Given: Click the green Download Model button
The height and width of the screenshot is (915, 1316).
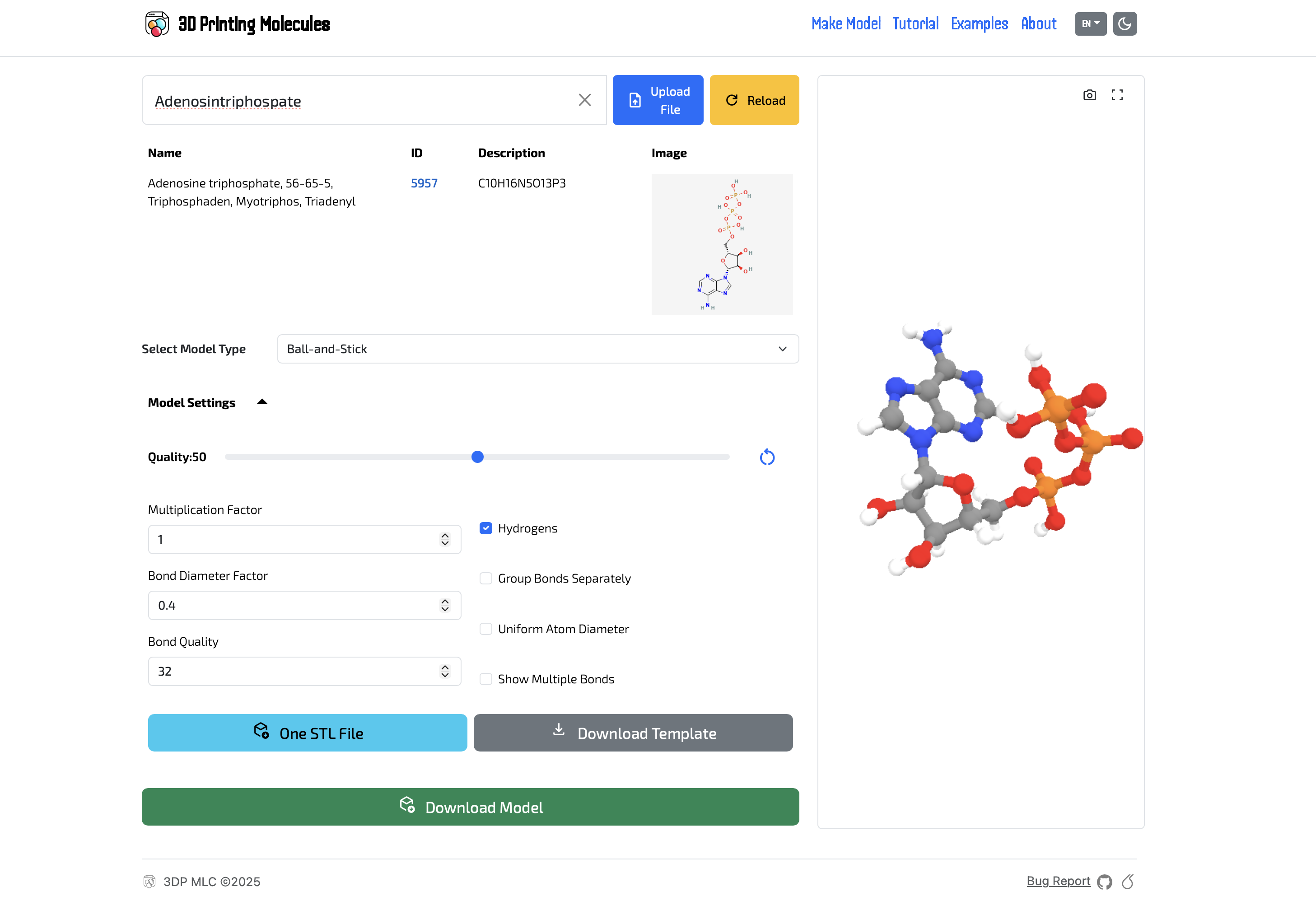Looking at the screenshot, I should coord(470,807).
